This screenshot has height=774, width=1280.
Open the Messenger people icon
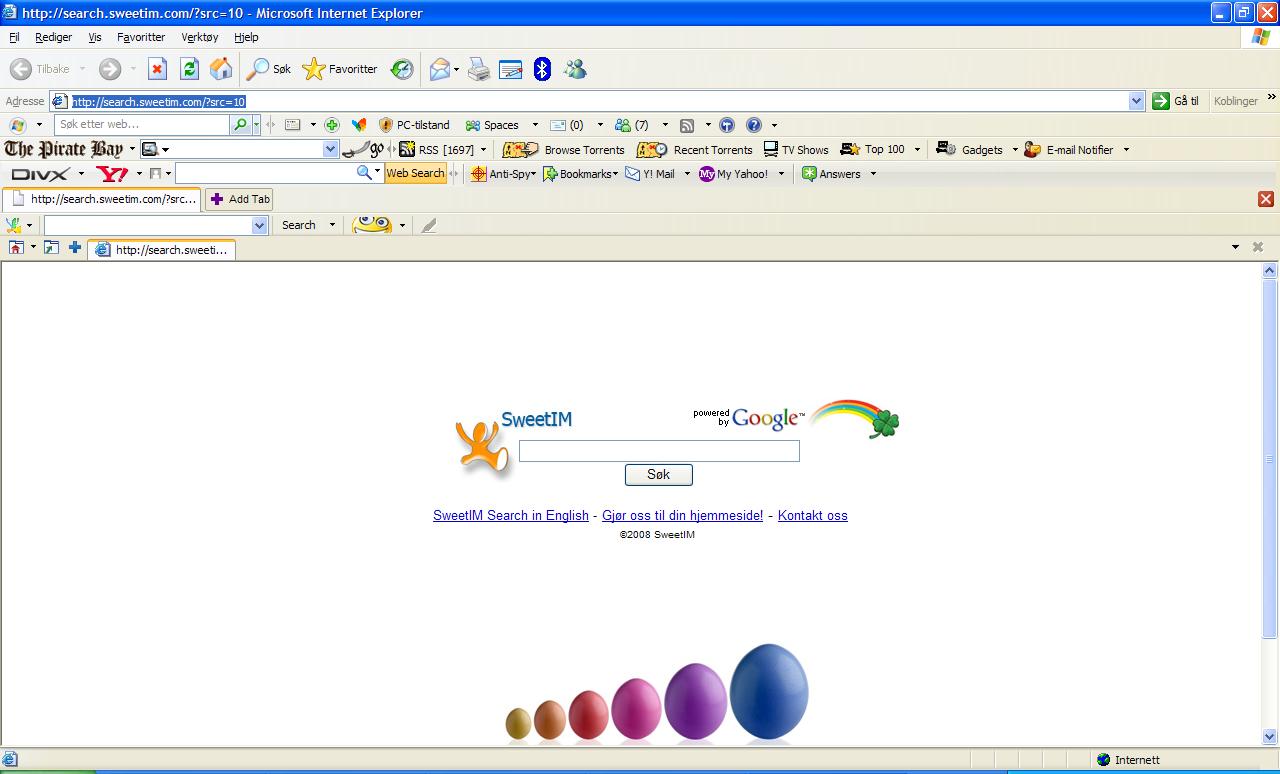(x=575, y=69)
